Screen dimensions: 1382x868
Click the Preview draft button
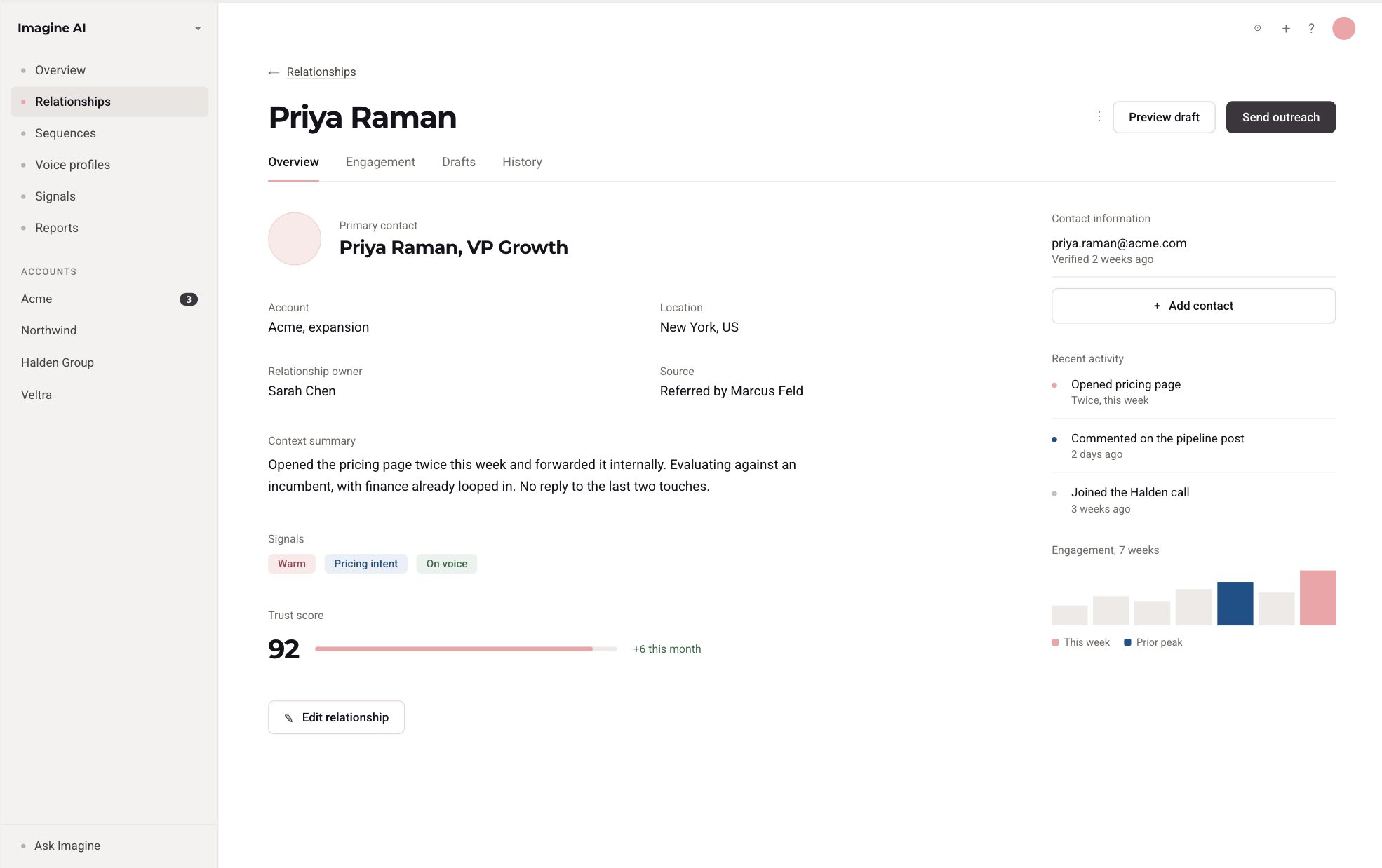coord(1164,117)
